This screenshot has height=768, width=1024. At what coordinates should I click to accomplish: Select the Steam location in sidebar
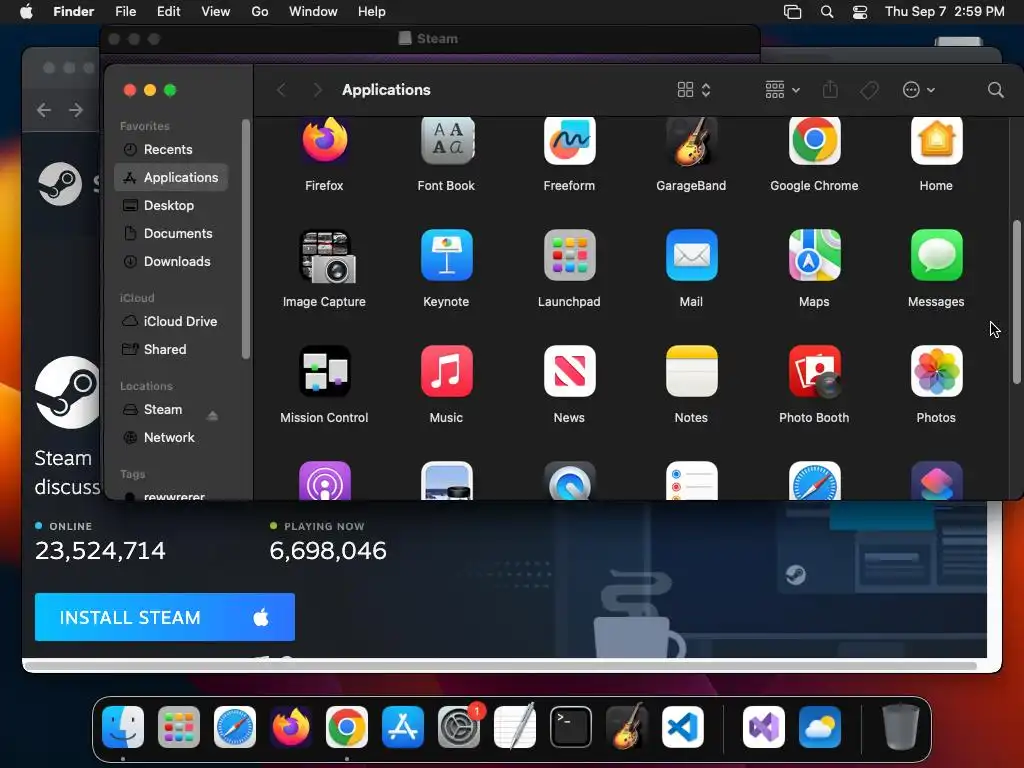point(163,410)
